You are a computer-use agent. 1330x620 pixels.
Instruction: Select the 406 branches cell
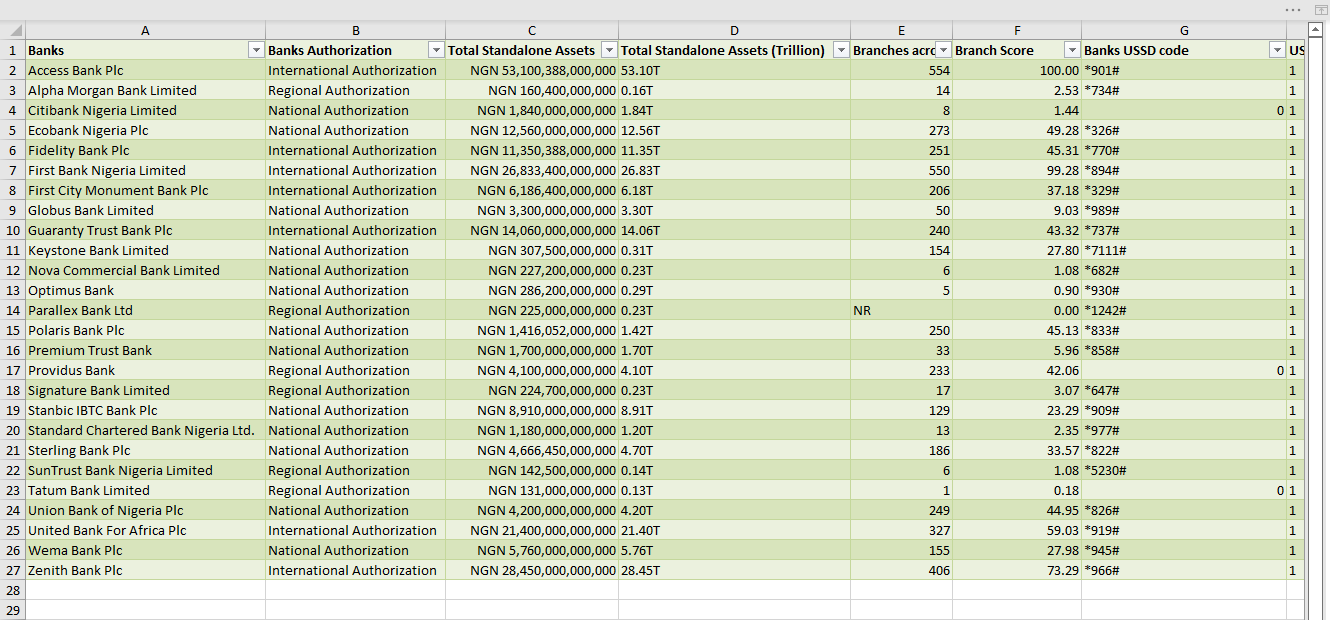pyautogui.click(x=901, y=570)
